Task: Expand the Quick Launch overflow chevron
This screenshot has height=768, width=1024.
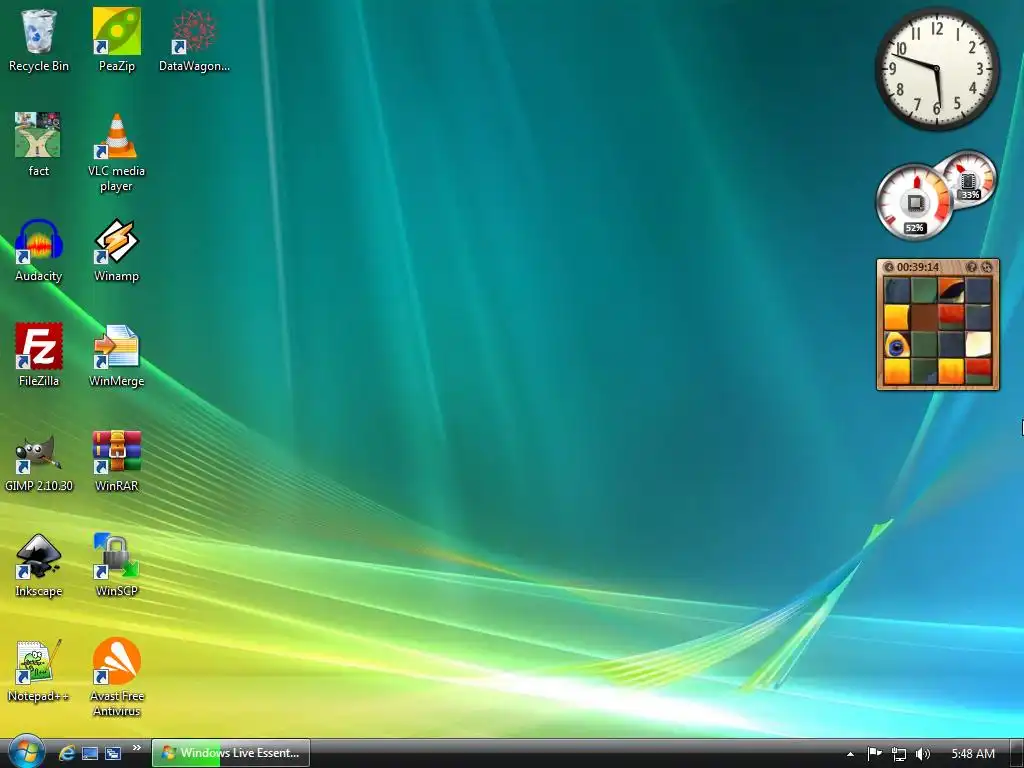Action: 136,748
